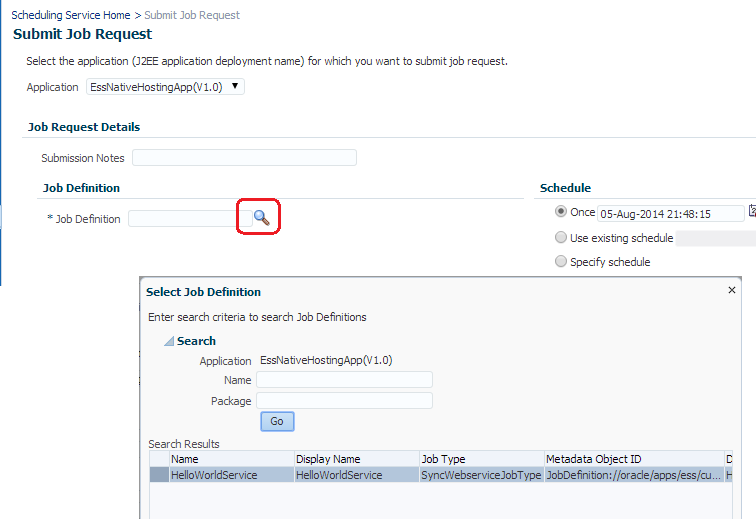Click the Once date and time field
This screenshot has width=756, height=519.
coord(670,213)
